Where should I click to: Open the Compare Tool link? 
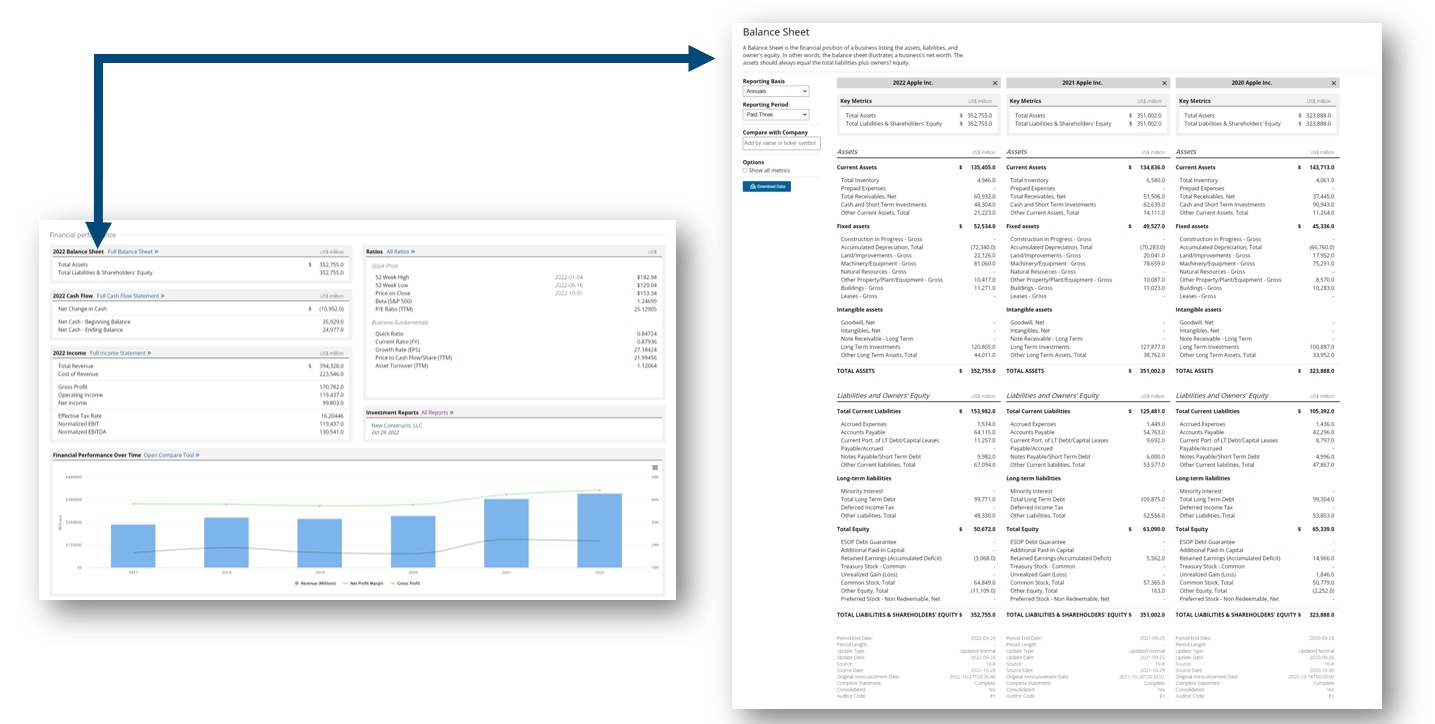point(172,455)
